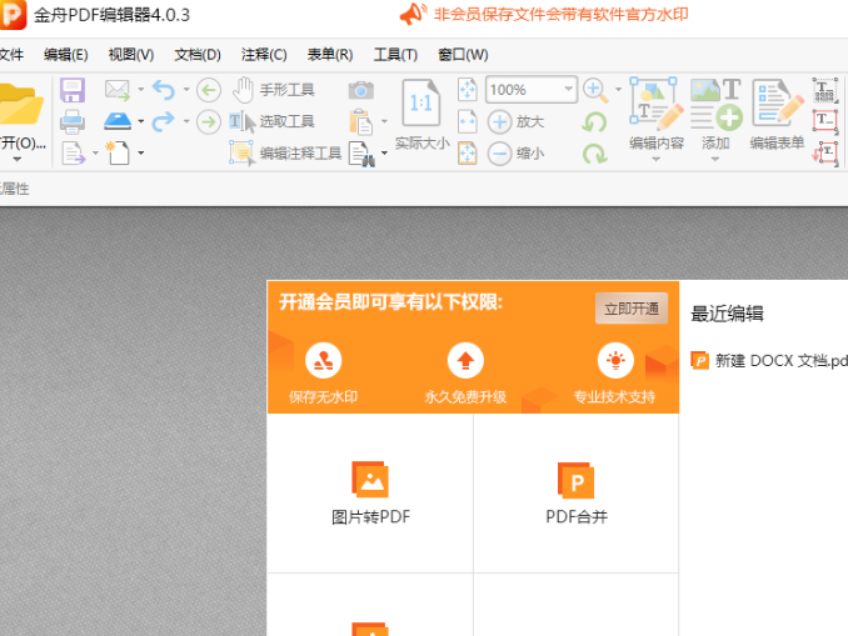
Task: Click the Paste clipboard icon
Action: coord(361,122)
